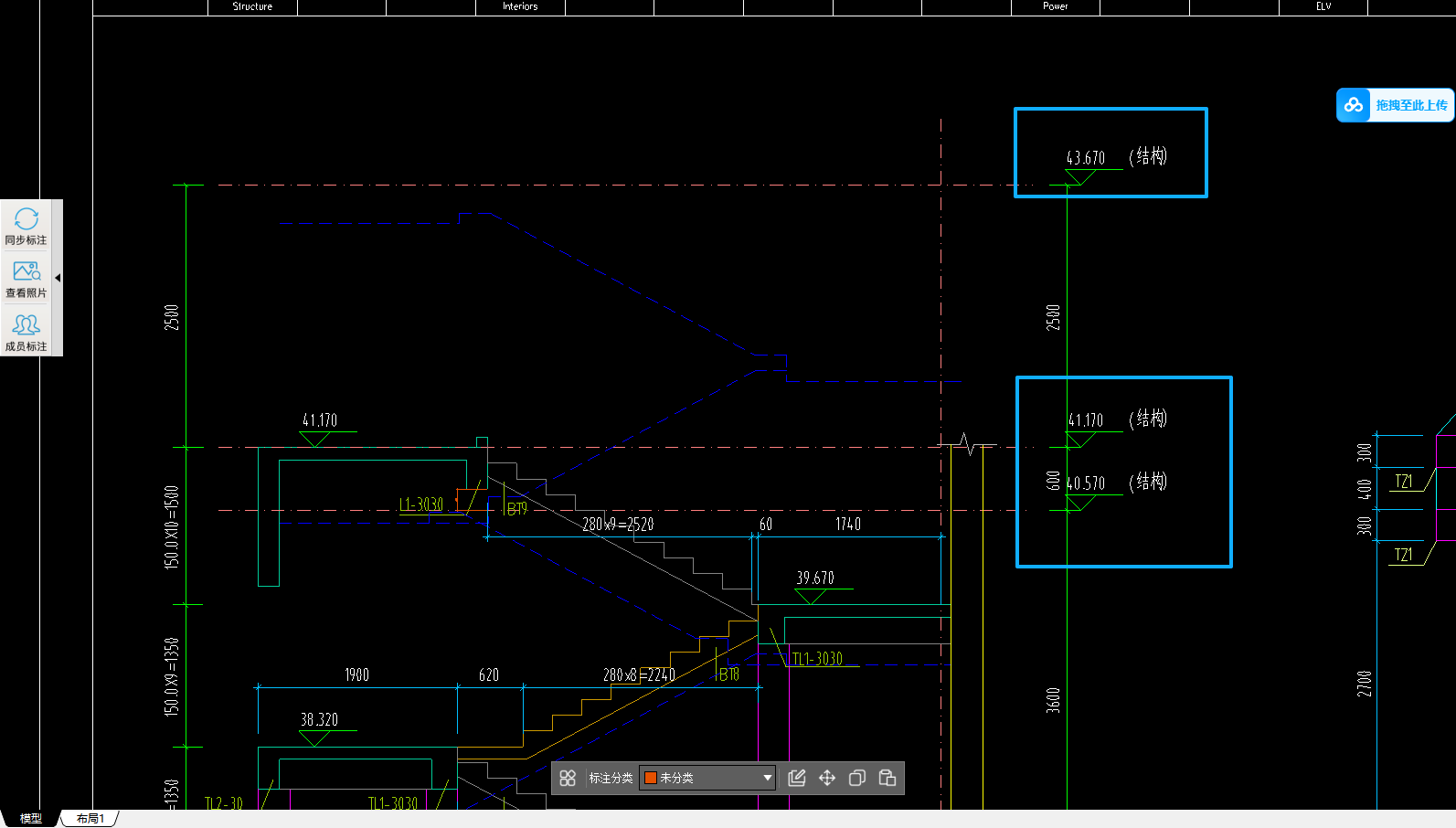The width and height of the screenshot is (1456, 828).
Task: Switch to the 模型 model tab
Action: pos(31,818)
